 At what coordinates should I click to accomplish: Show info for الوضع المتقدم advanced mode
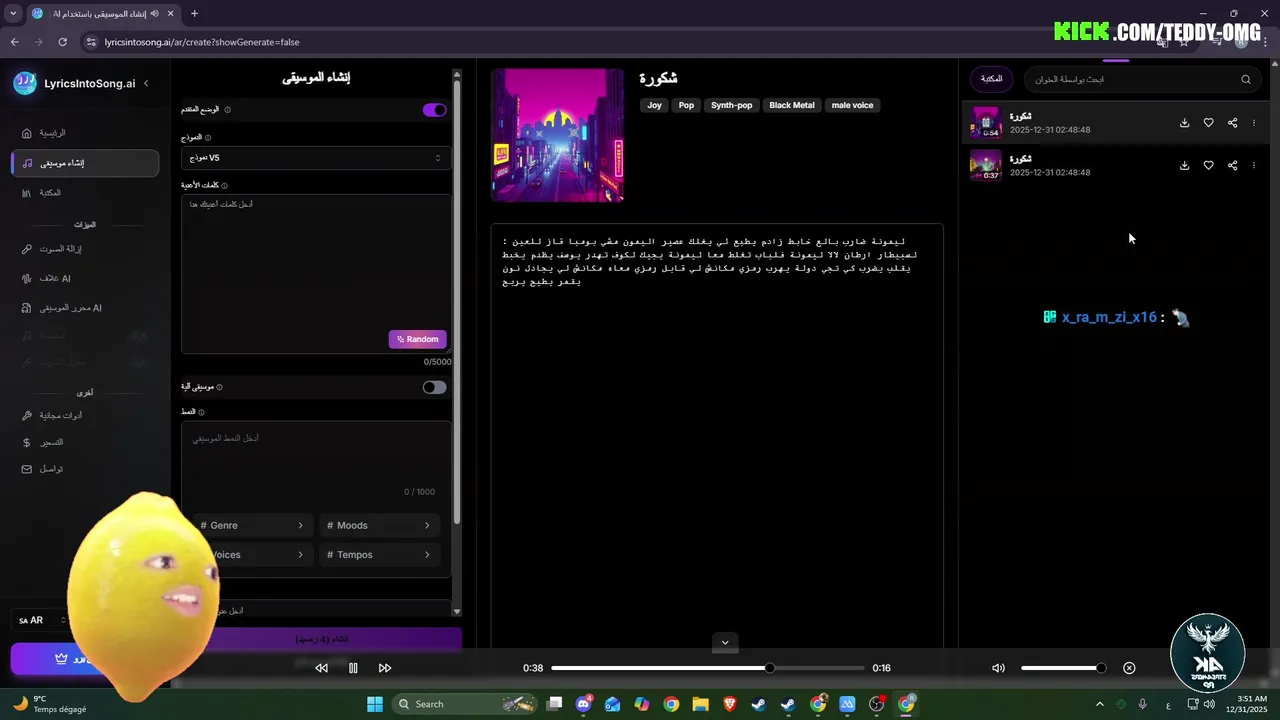coord(228,110)
